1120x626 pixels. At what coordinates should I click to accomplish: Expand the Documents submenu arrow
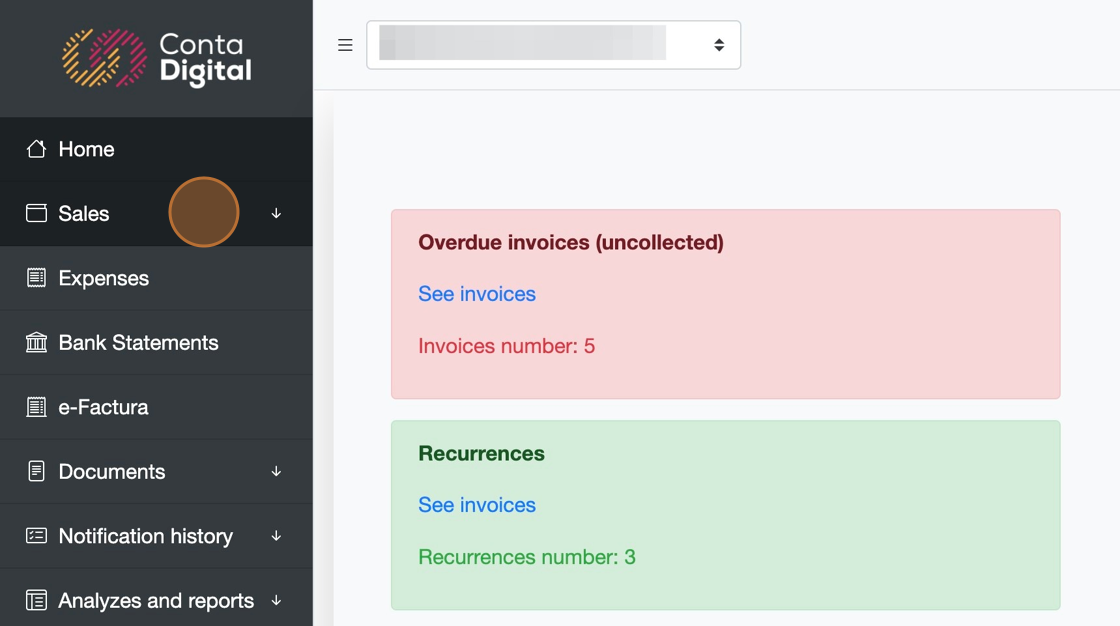276,471
